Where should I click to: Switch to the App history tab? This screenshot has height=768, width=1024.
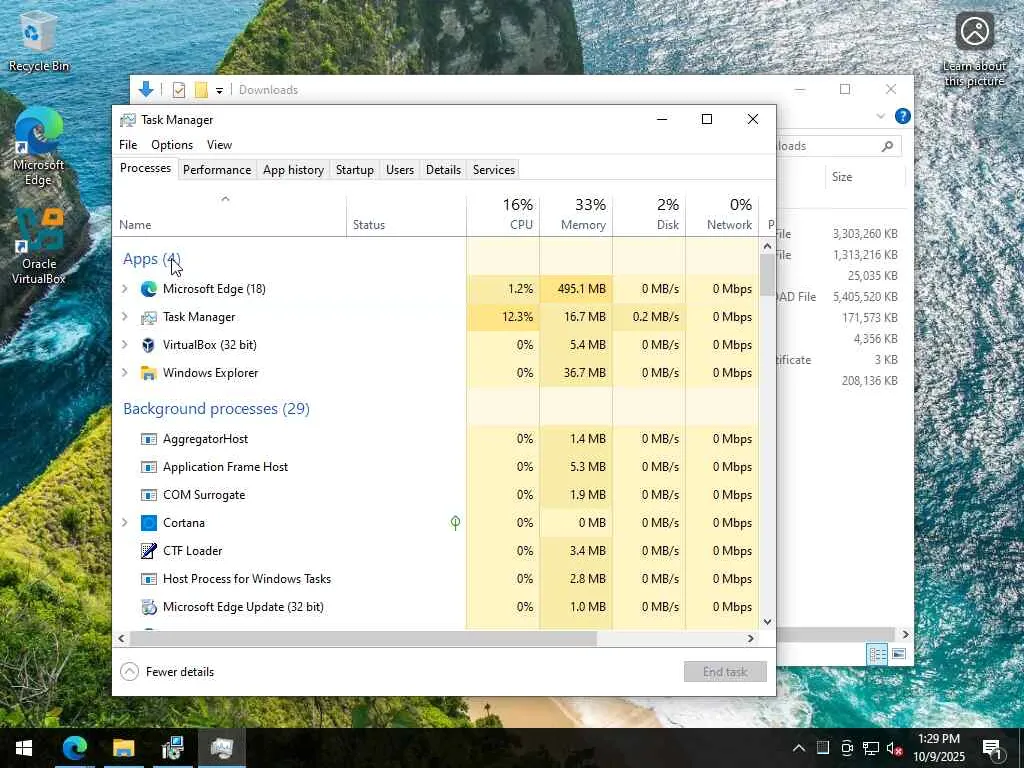(293, 170)
